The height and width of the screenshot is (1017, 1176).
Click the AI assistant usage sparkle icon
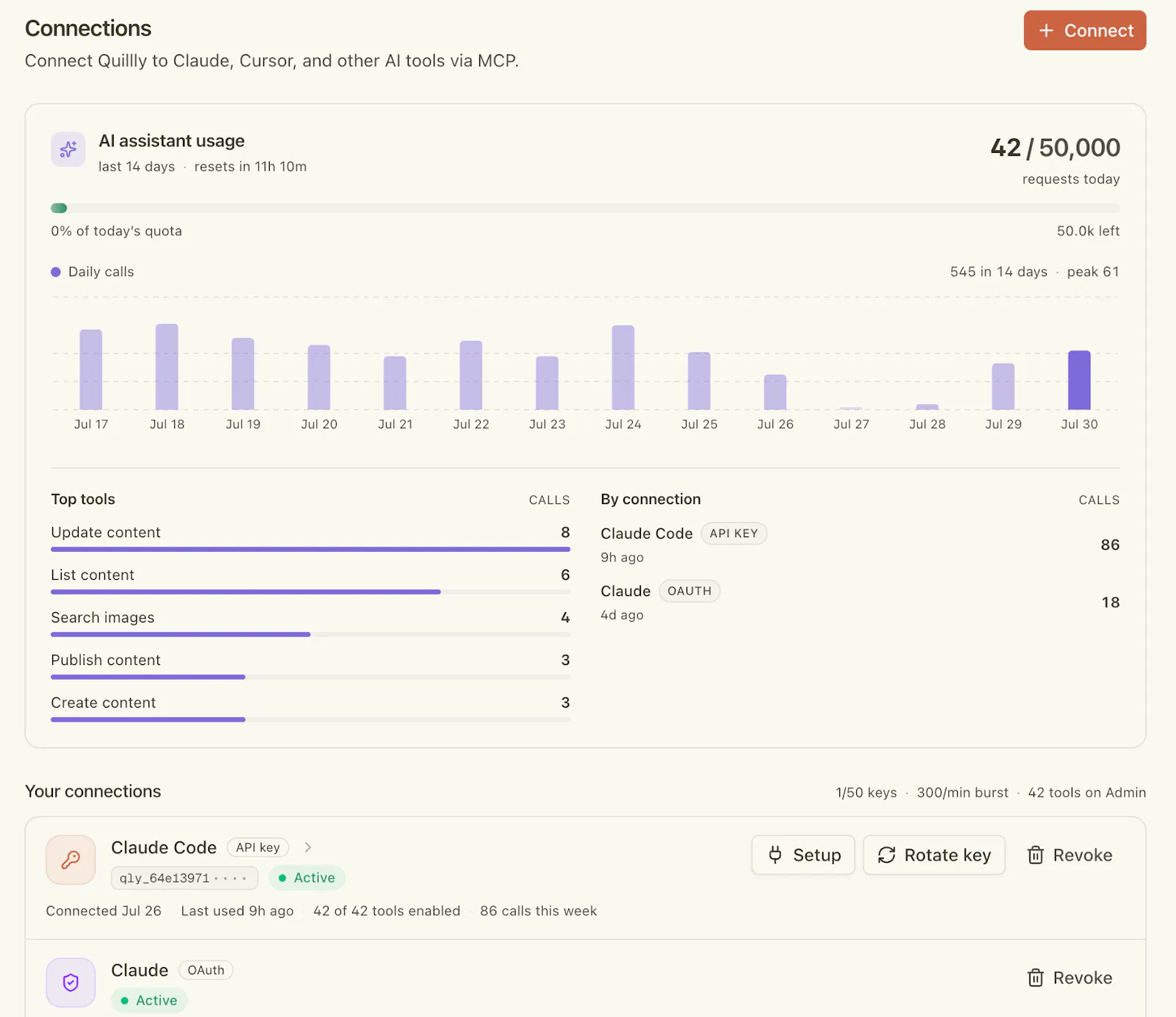pos(68,149)
